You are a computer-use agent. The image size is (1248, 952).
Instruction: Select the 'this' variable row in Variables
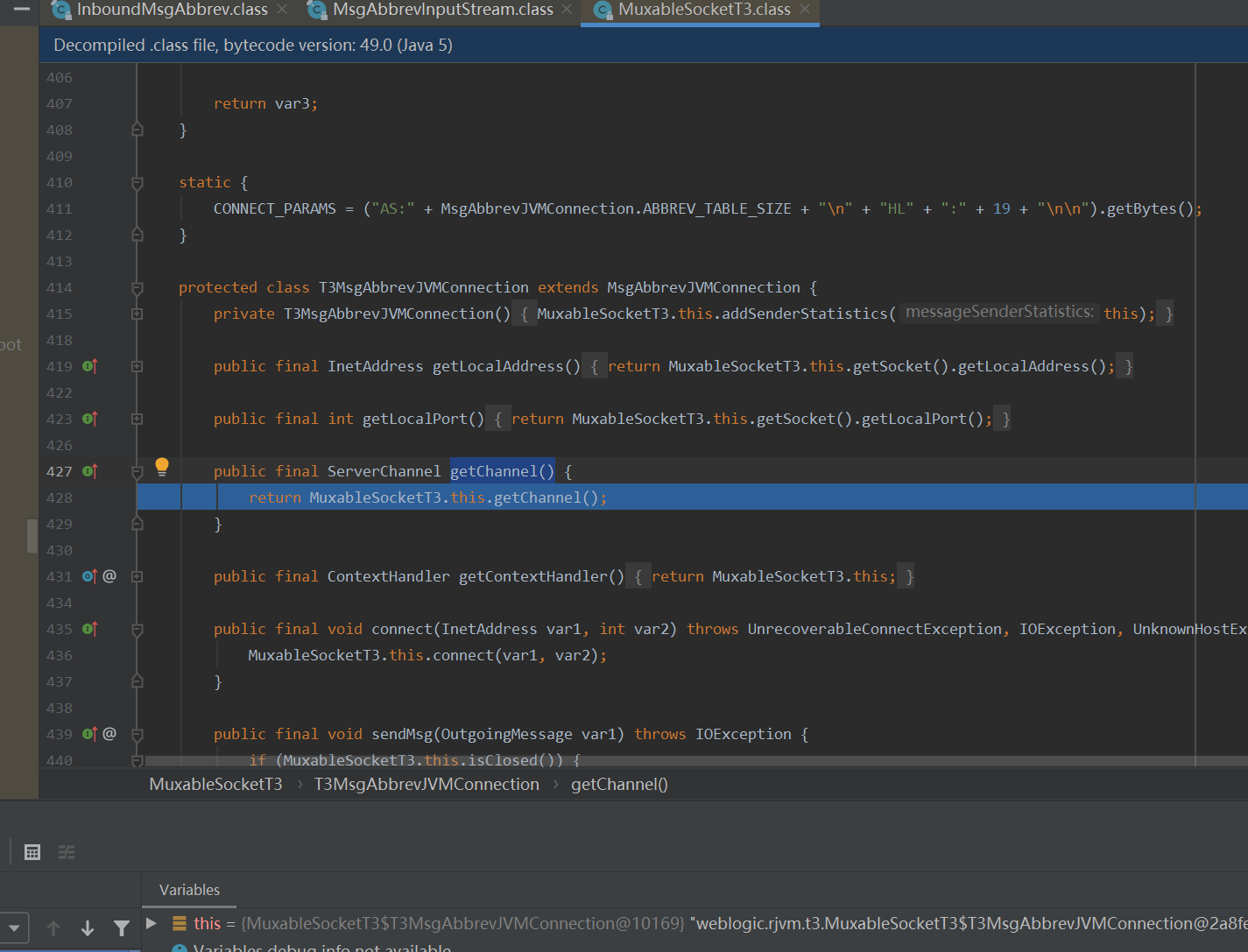[695, 923]
